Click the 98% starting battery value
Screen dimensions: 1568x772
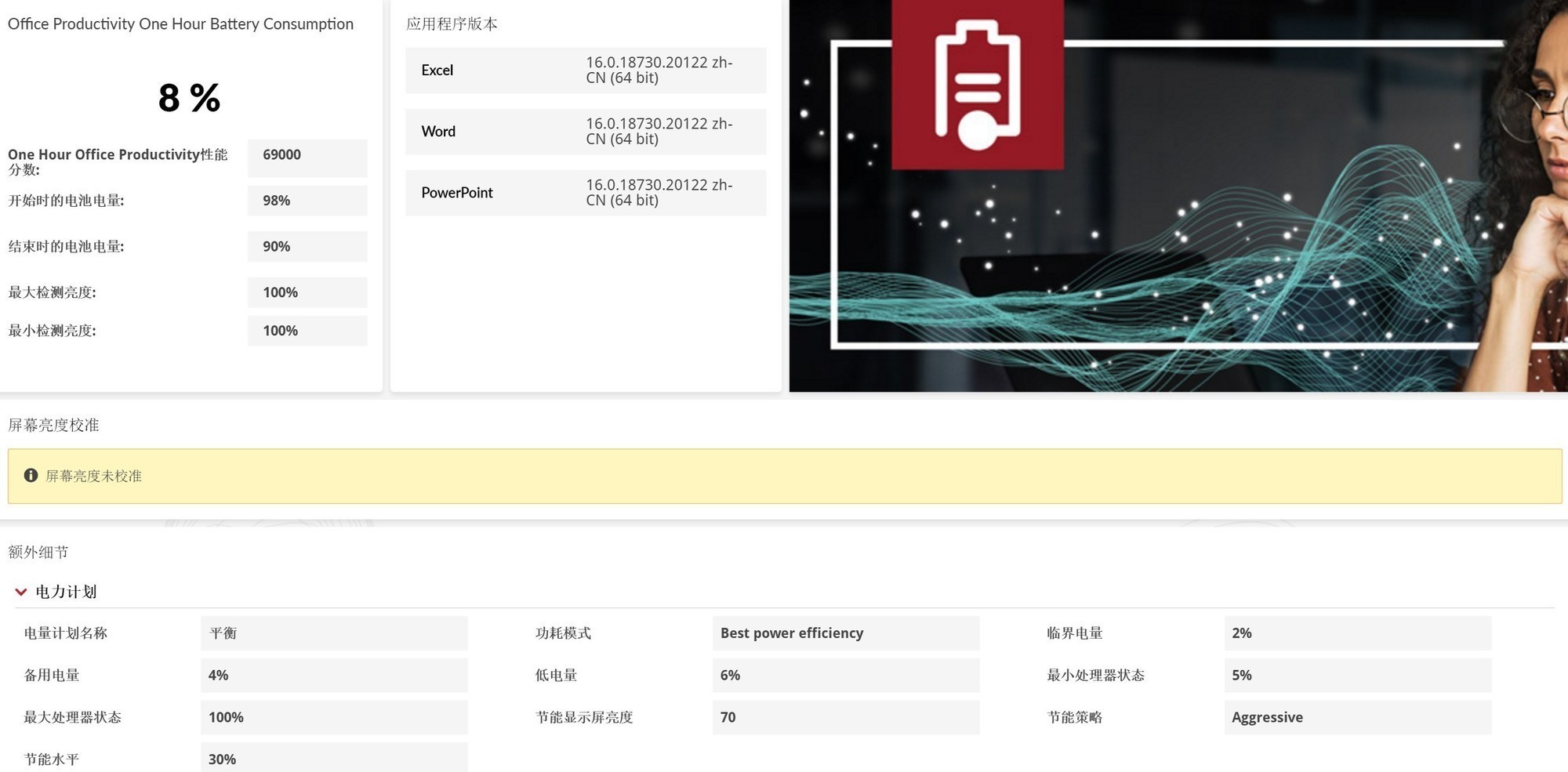tap(307, 201)
